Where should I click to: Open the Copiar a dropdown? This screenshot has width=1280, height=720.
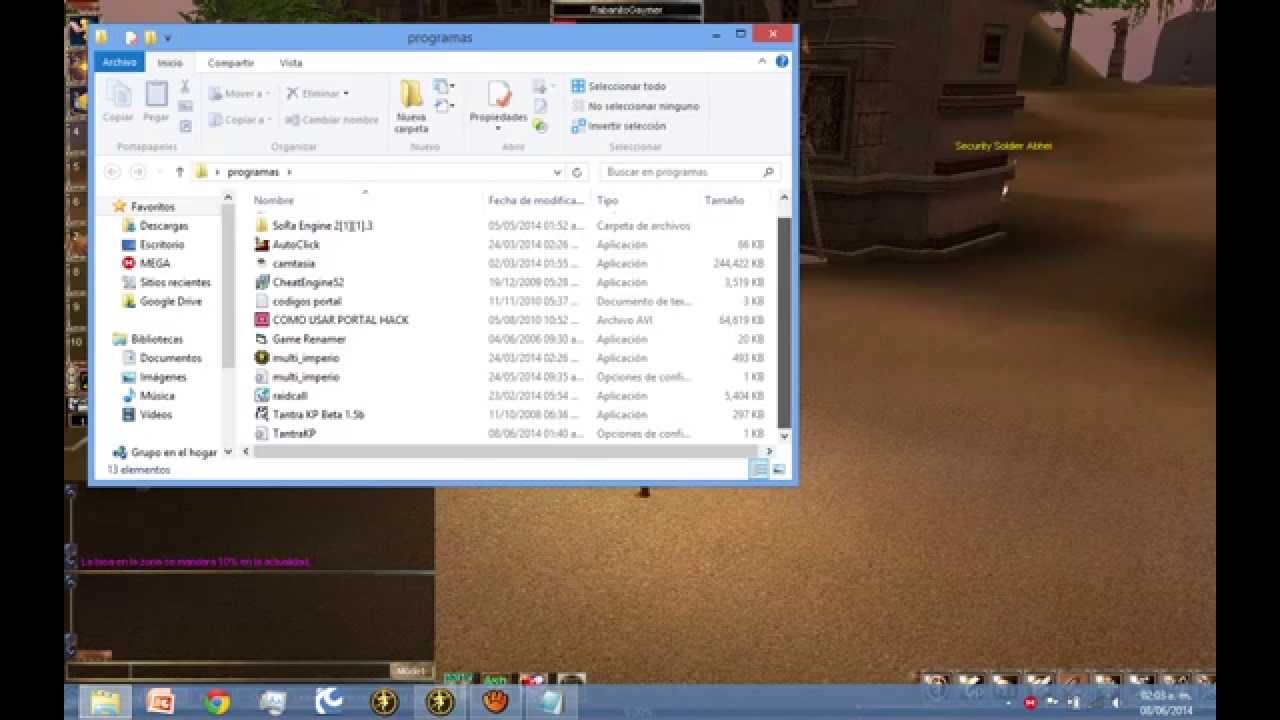pos(240,120)
